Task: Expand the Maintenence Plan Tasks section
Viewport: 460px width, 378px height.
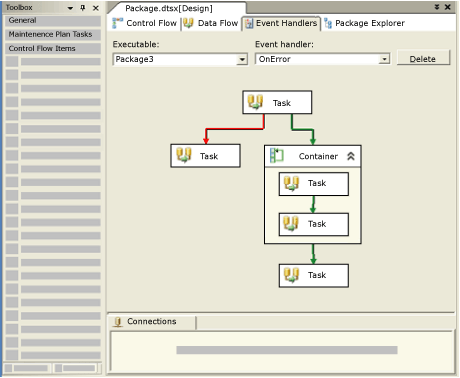Action: (x=53, y=34)
